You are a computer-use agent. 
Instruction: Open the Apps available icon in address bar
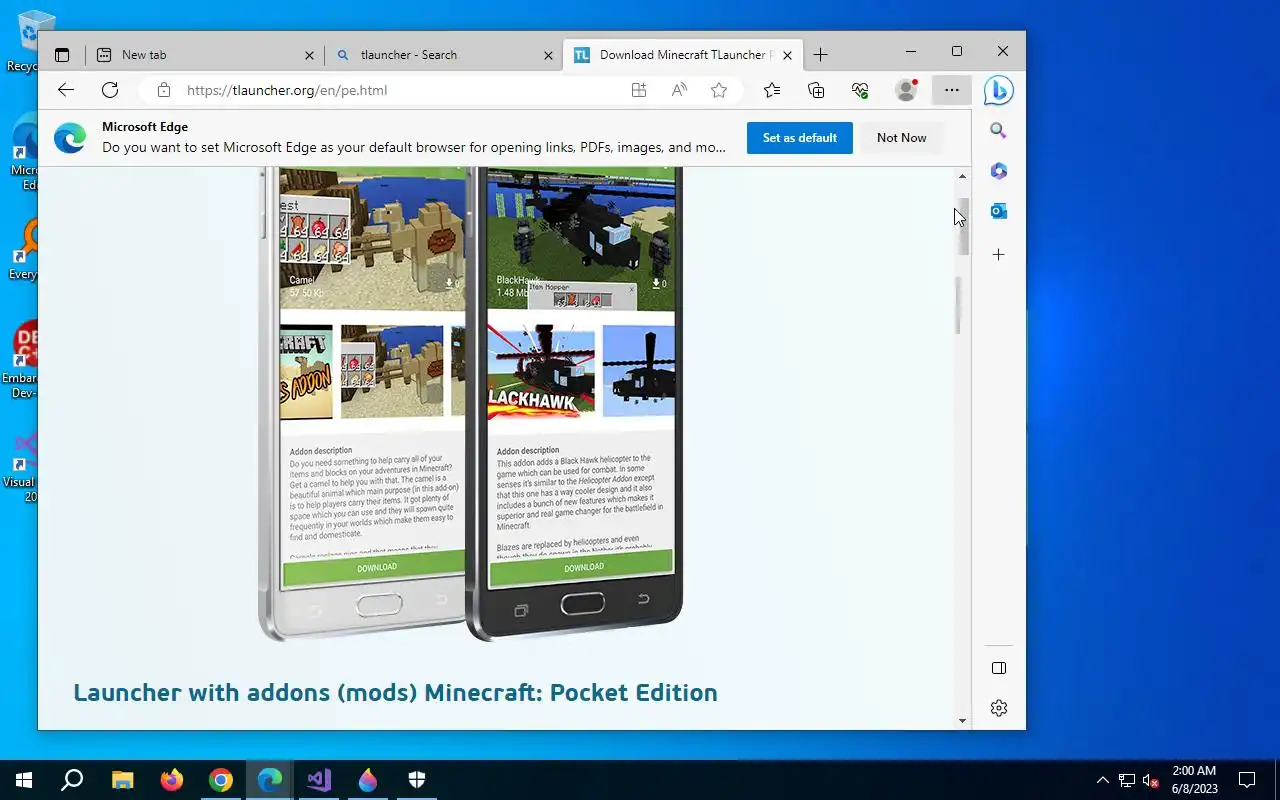tap(639, 90)
